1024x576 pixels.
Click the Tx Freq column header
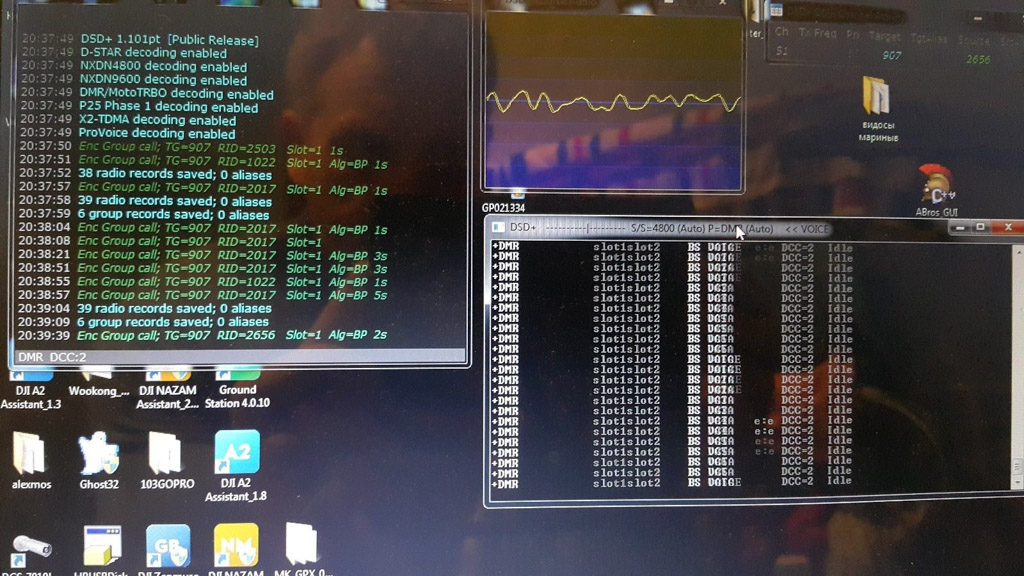[817, 33]
